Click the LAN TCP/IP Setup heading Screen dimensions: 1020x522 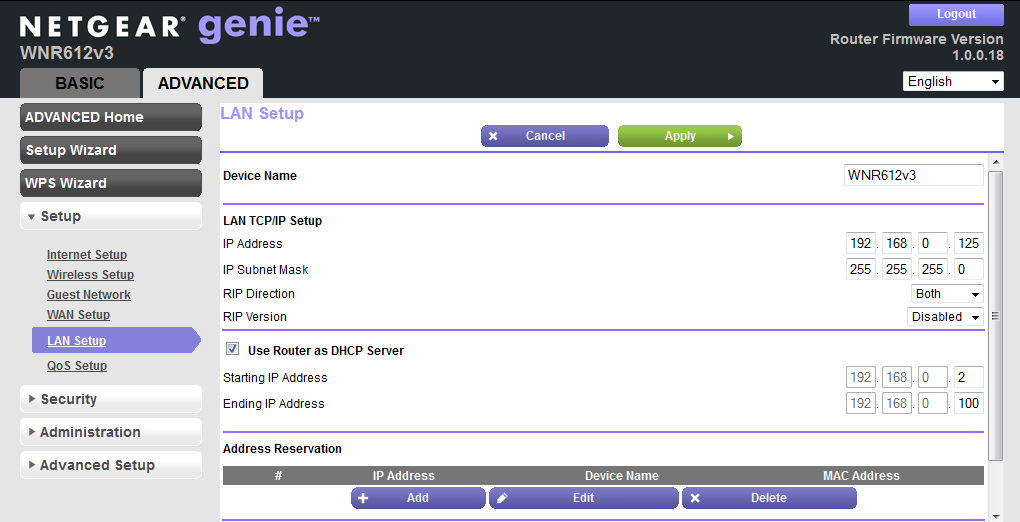coord(273,221)
